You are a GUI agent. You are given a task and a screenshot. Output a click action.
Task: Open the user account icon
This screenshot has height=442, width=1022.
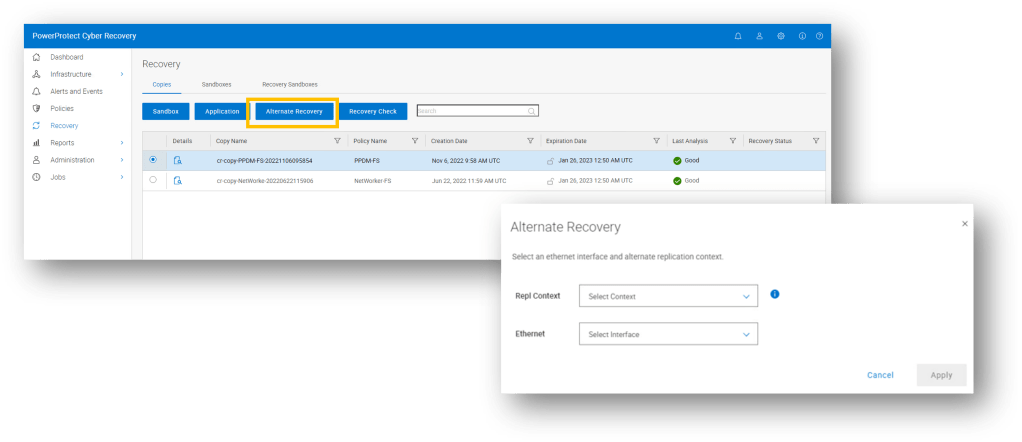(759, 36)
